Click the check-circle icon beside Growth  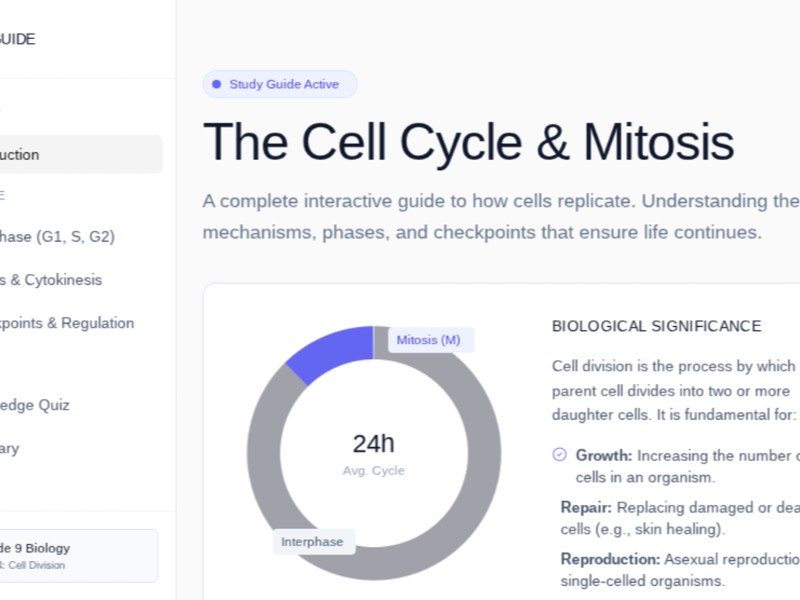point(559,455)
